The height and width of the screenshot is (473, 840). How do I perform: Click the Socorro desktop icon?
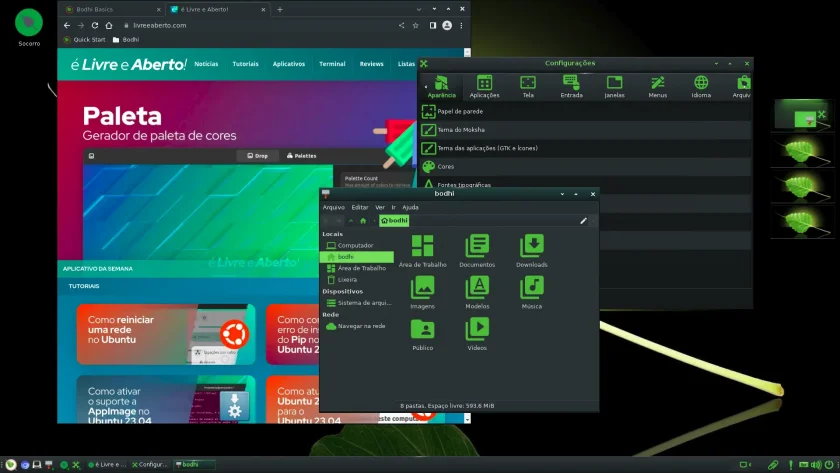(x=29, y=27)
